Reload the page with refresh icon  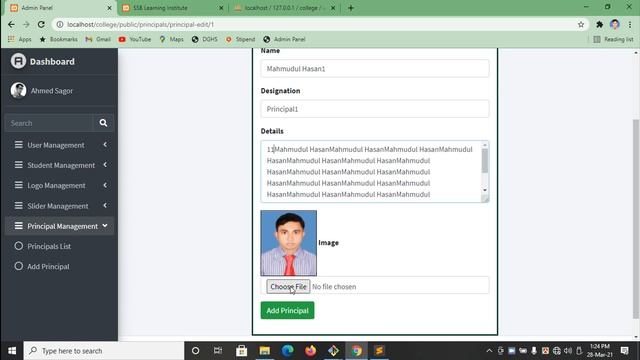(41, 24)
